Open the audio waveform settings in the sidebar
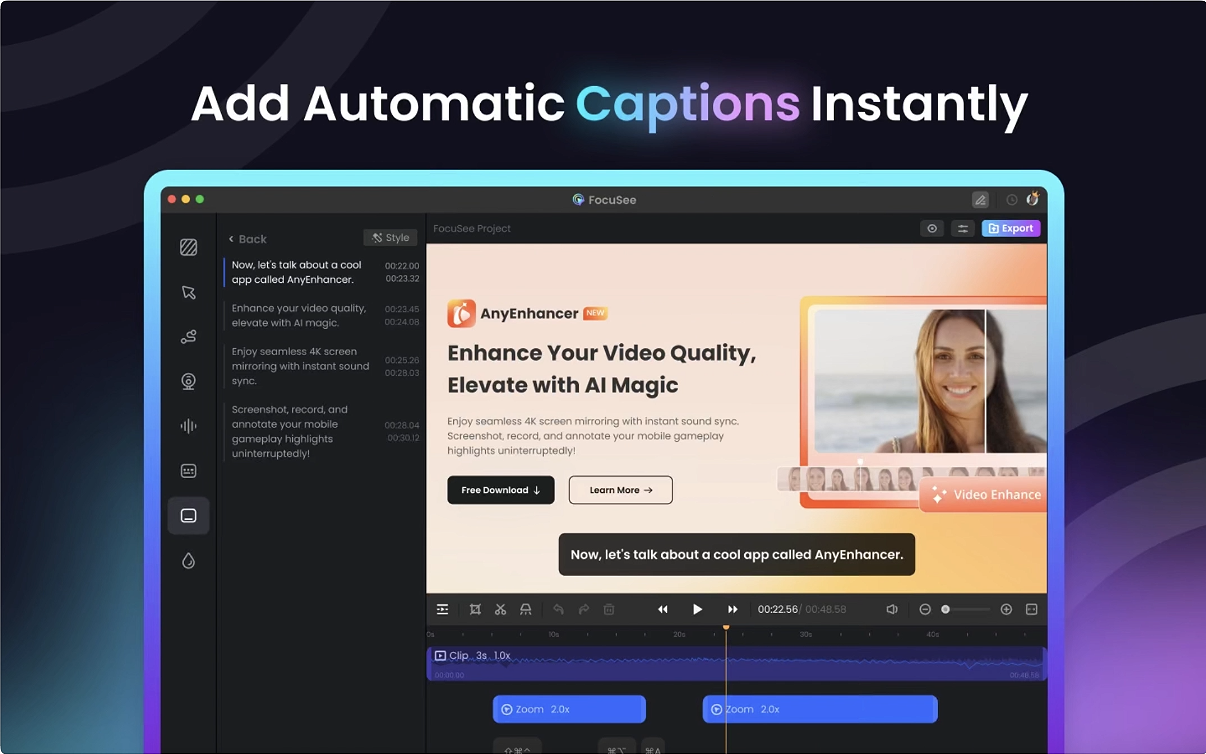Screen dimensions: 1206x754 click(x=188, y=426)
